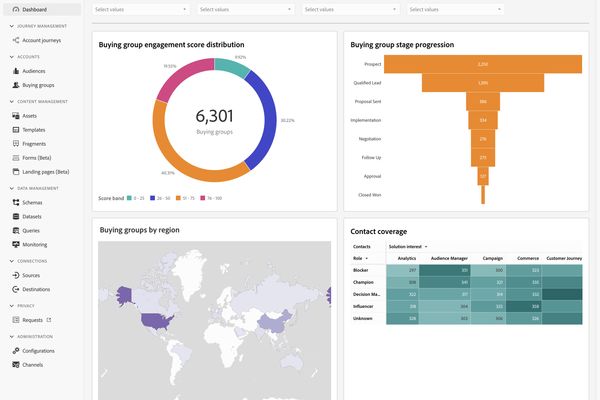
Task: Click the Analytics column header
Action: 407,258
